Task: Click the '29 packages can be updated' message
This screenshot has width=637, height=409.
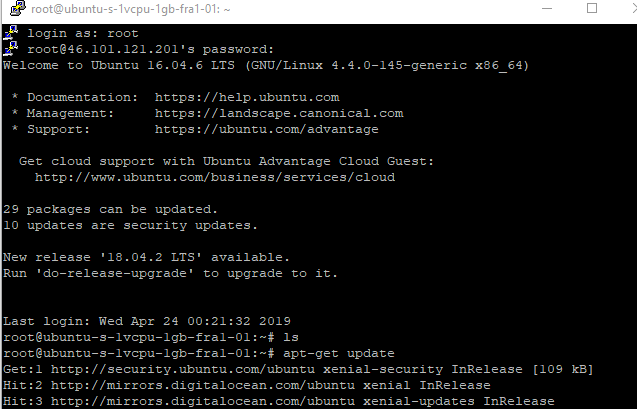Action: pyautogui.click(x=110, y=210)
